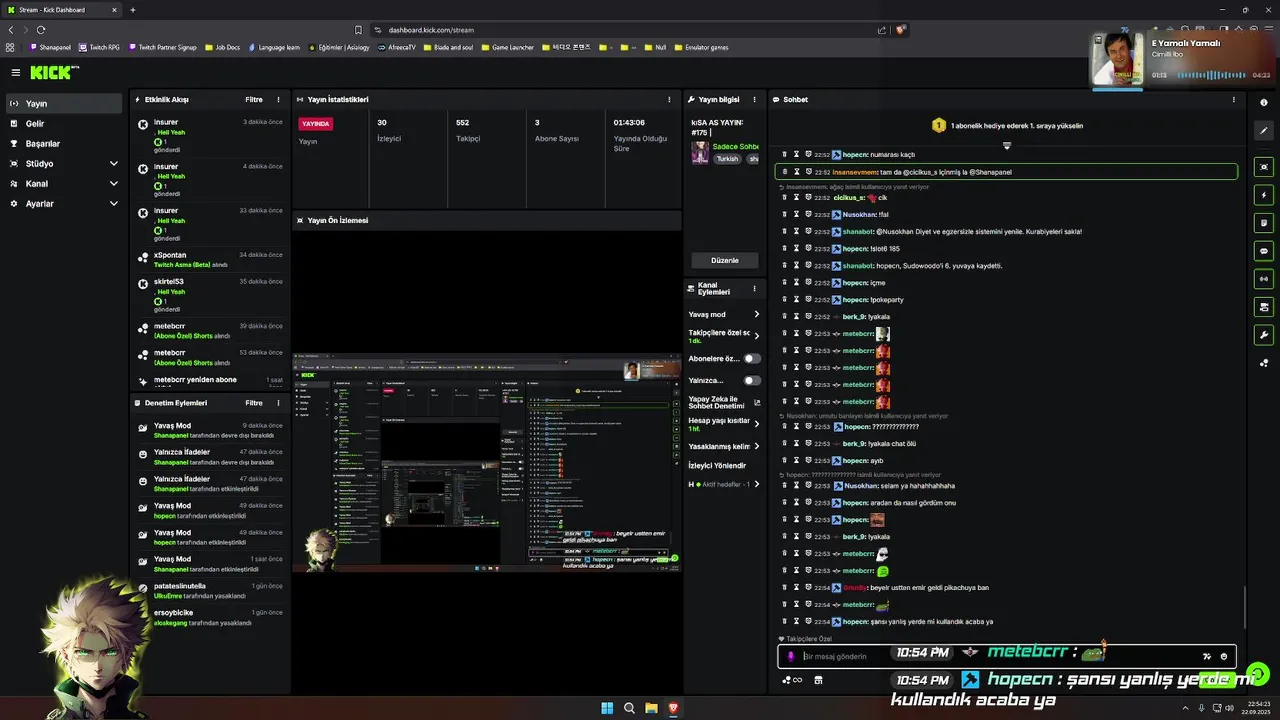Viewport: 1280px width, 720px height.
Task: Click the browser address bar URL
Action: (431, 30)
